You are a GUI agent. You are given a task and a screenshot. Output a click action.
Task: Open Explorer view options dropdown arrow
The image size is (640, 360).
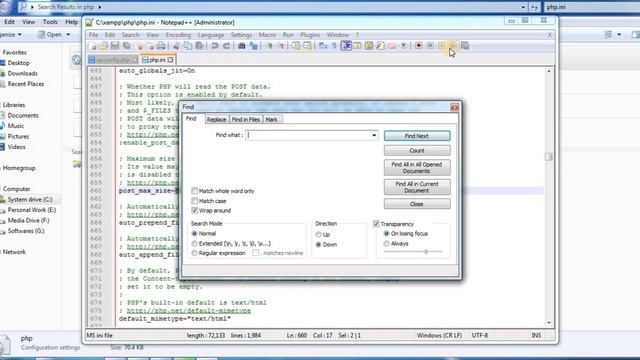tap(619, 35)
